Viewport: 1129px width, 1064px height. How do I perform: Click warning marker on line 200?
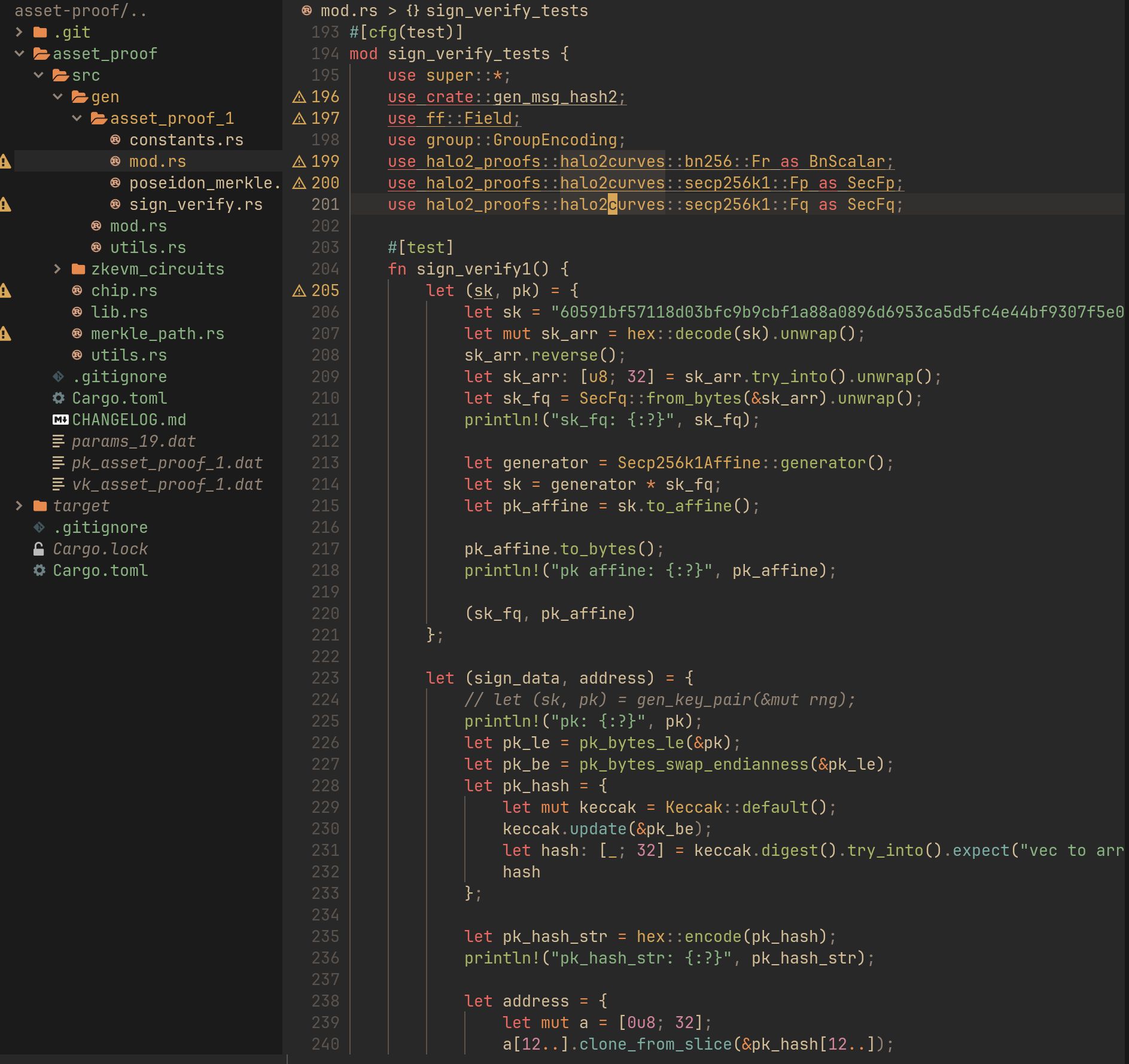[x=299, y=183]
